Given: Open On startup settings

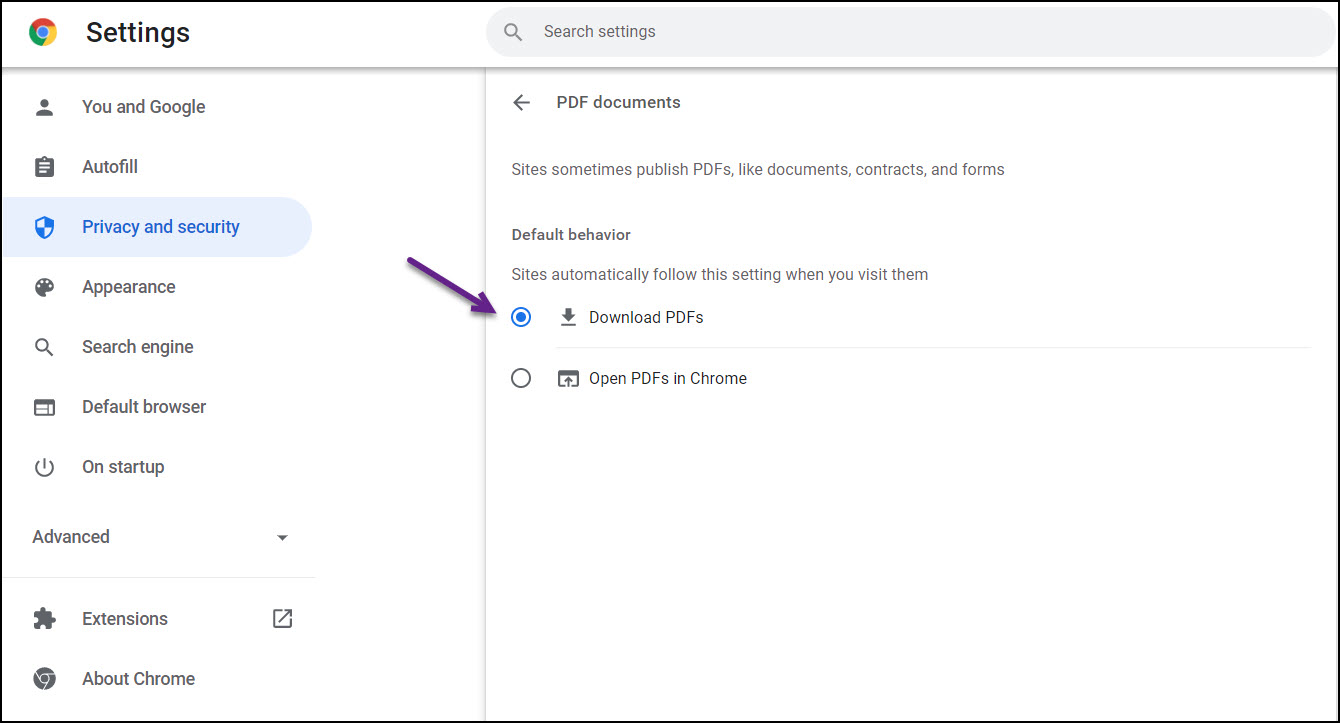Looking at the screenshot, I should tap(157, 467).
